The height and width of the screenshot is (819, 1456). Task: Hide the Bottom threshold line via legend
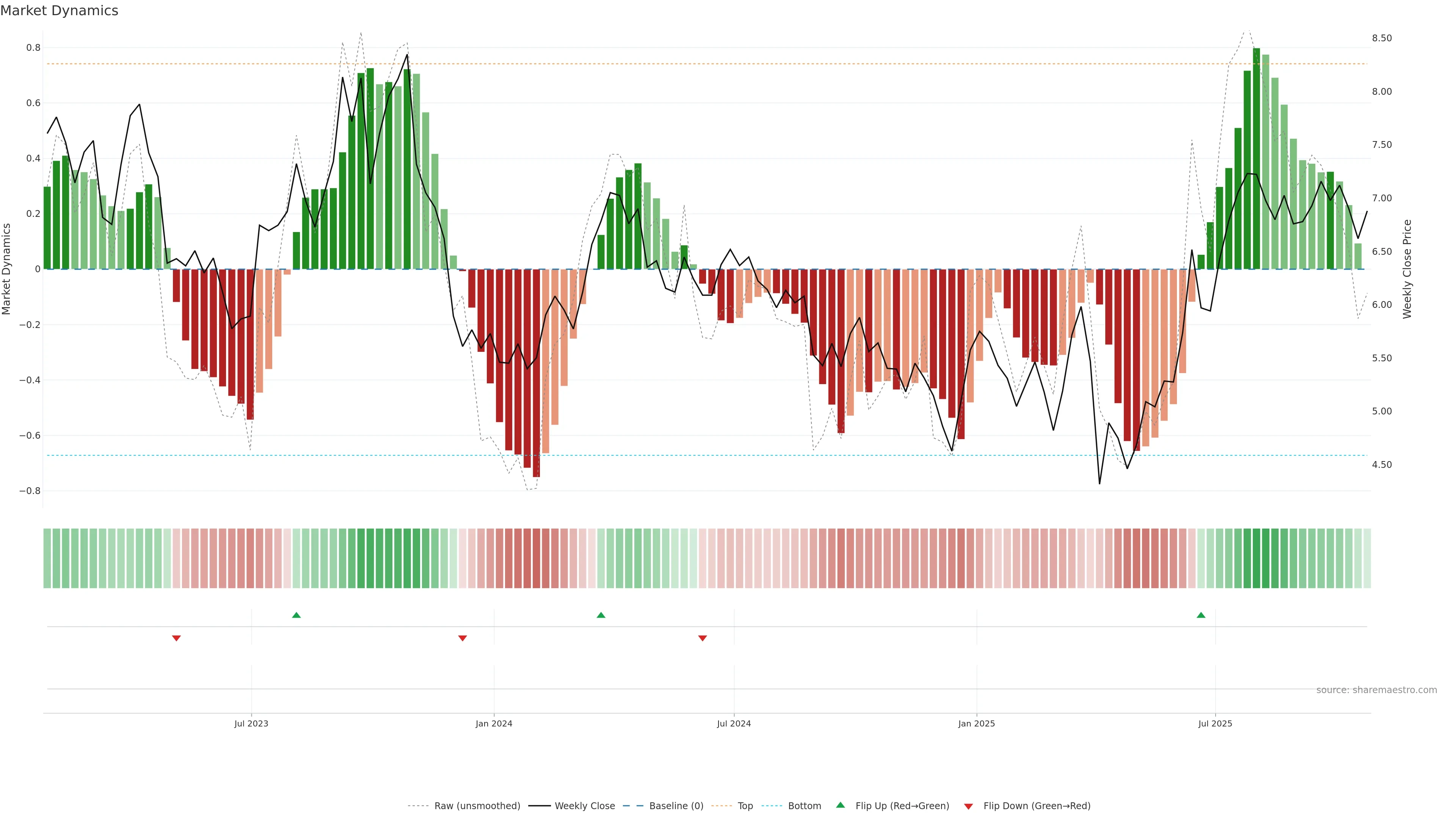(x=804, y=806)
